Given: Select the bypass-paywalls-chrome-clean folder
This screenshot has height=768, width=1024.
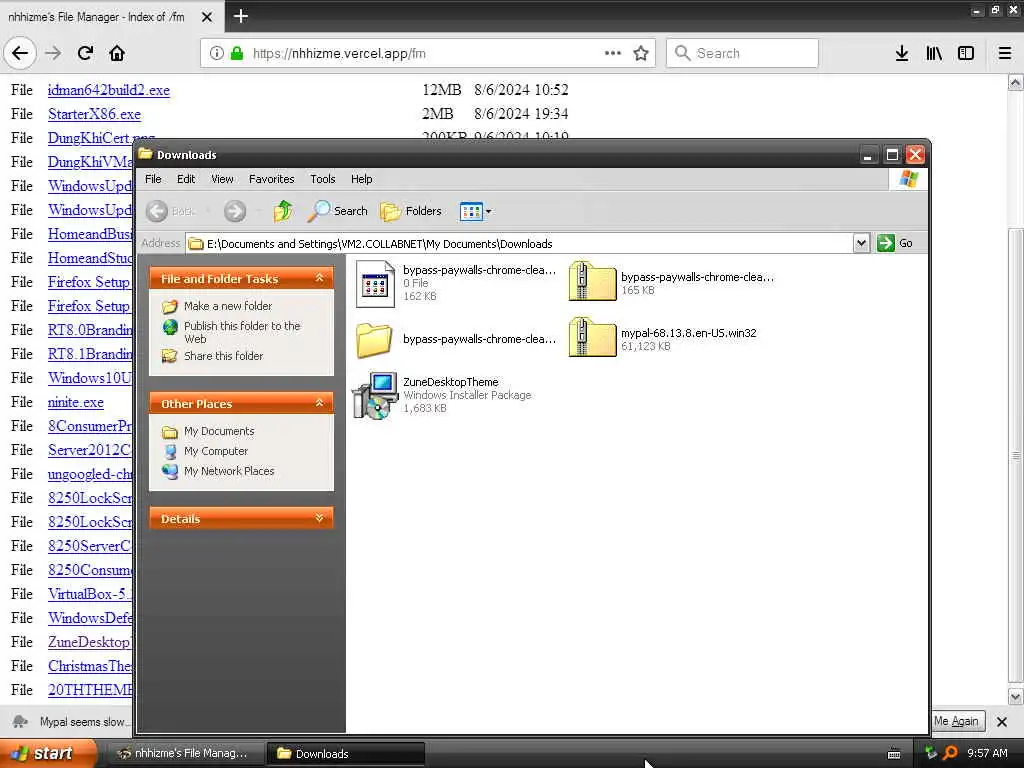Looking at the screenshot, I should click(456, 339).
